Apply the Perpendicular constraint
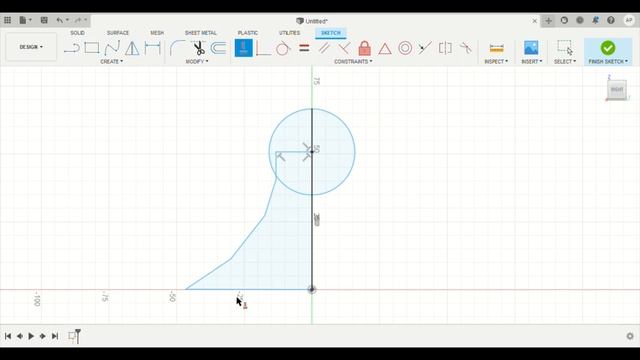This screenshot has width=640, height=360. (344, 48)
